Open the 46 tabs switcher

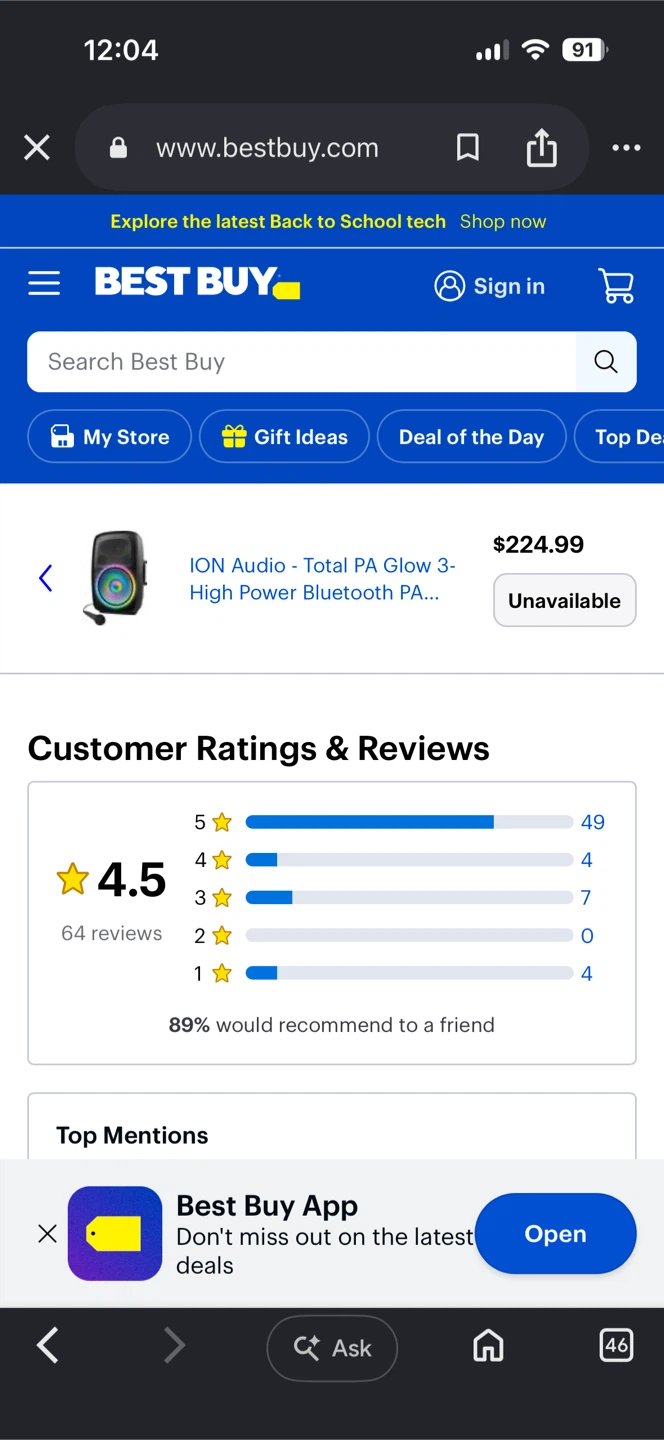(616, 1345)
